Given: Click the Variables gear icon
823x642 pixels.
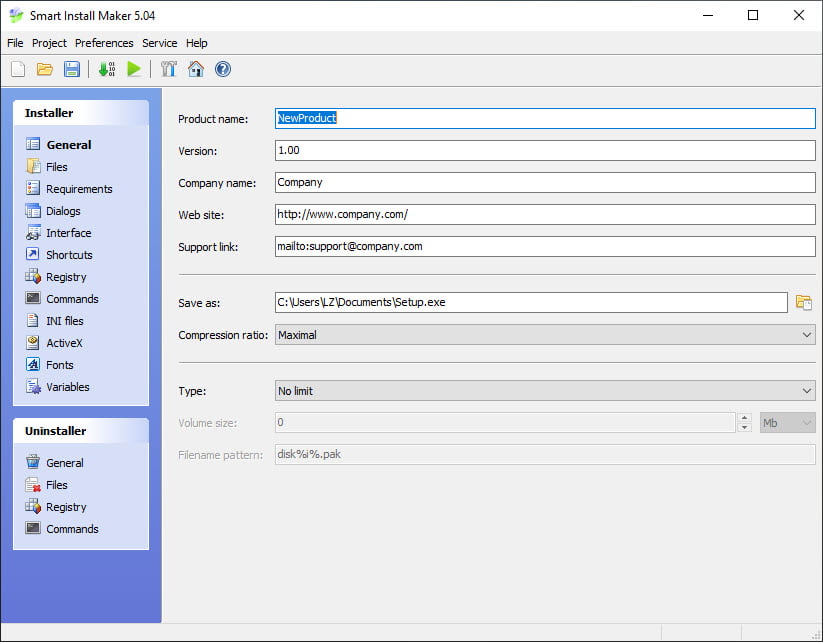Looking at the screenshot, I should pos(33,386).
